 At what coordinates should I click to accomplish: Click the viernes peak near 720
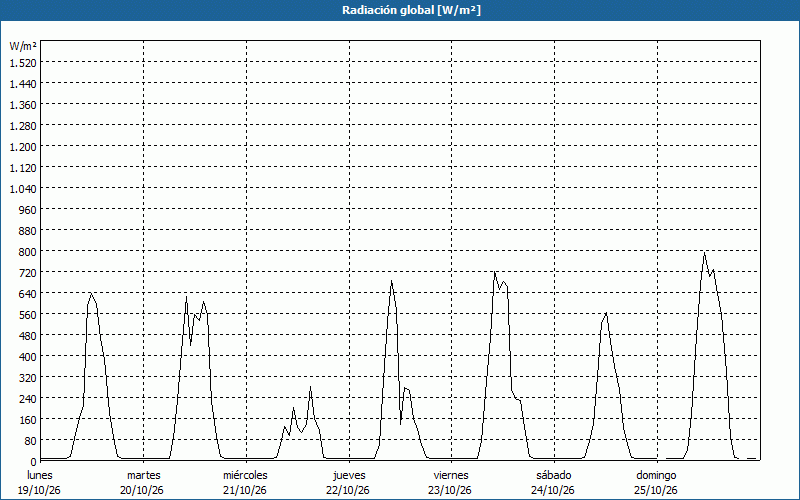coord(495,272)
